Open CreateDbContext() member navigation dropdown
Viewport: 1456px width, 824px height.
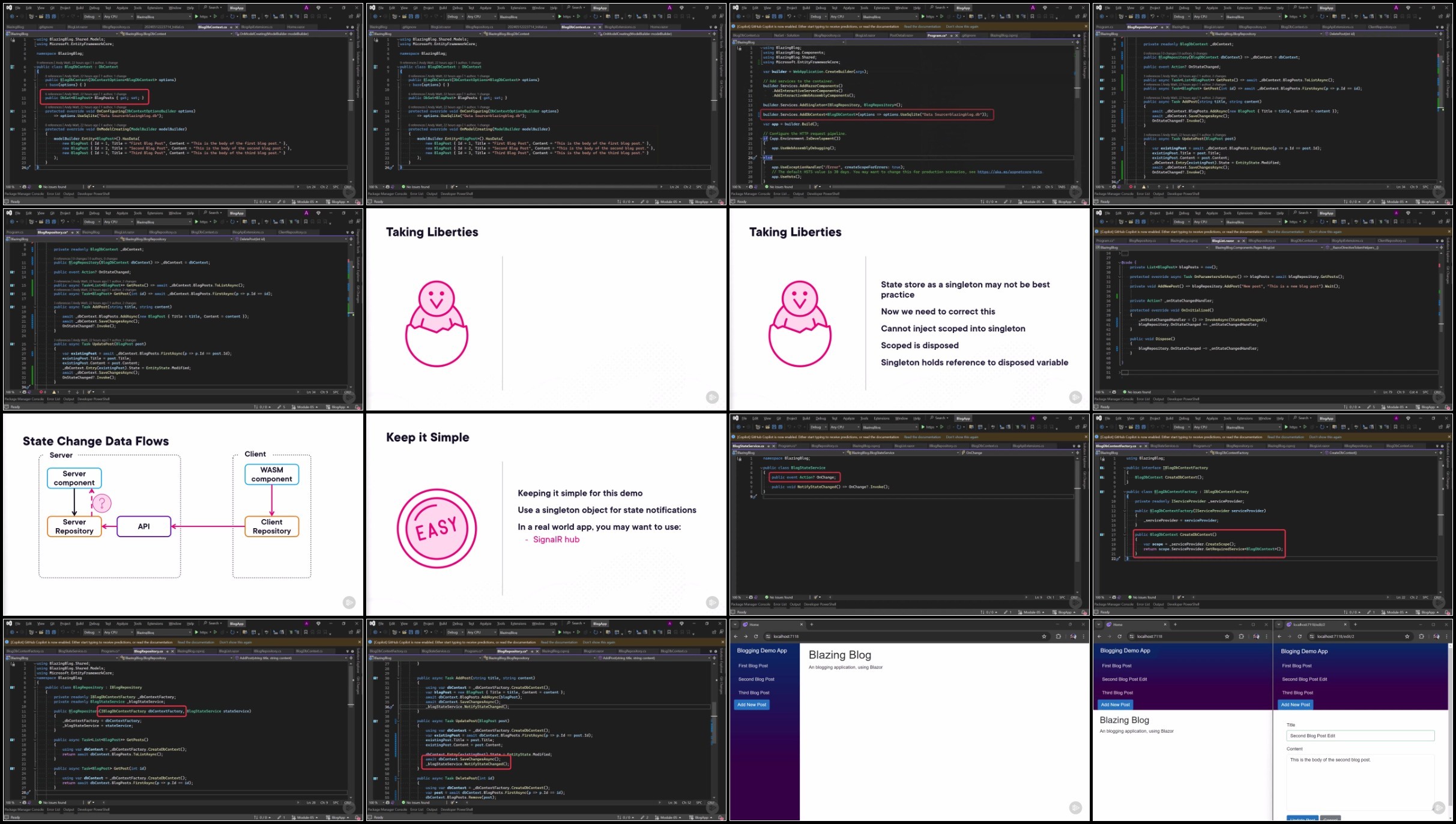pyautogui.click(x=1381, y=453)
